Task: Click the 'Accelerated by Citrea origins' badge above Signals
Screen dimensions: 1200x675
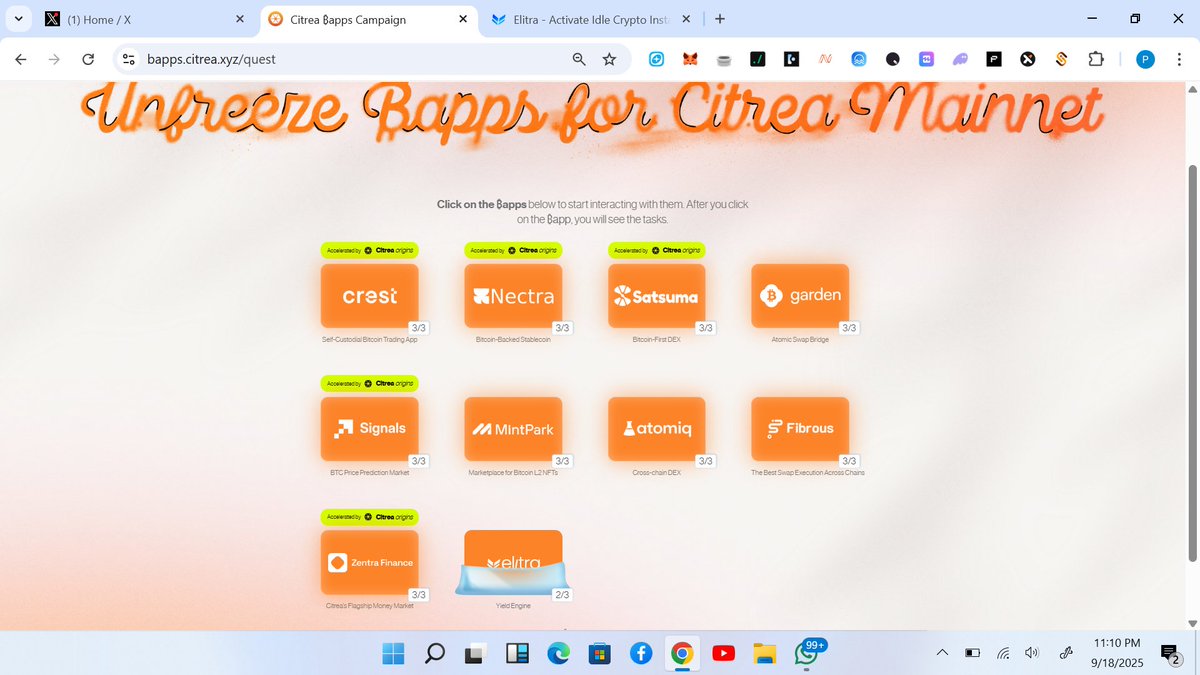Action: click(x=369, y=383)
